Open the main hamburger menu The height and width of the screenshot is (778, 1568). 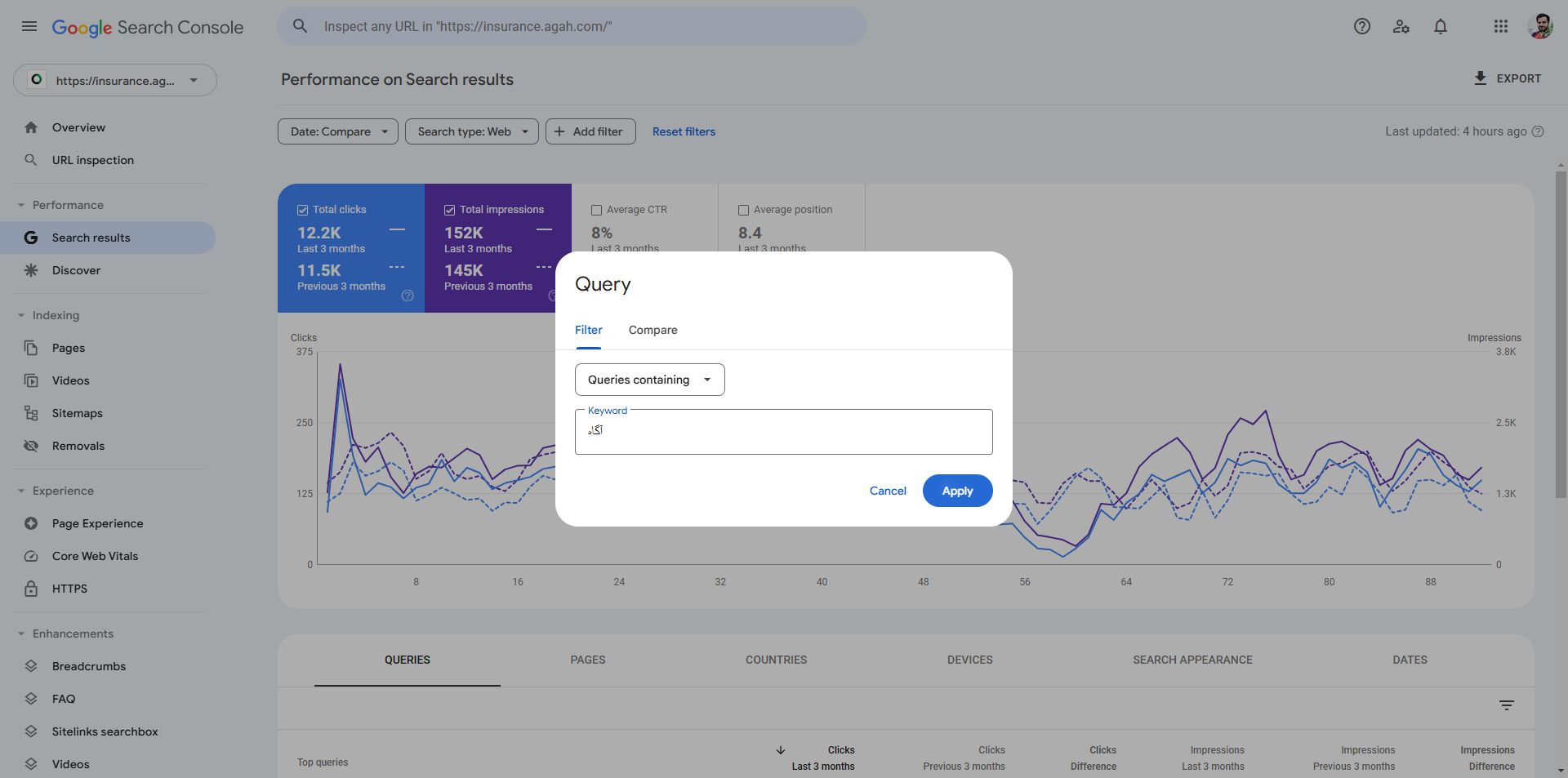[x=29, y=26]
